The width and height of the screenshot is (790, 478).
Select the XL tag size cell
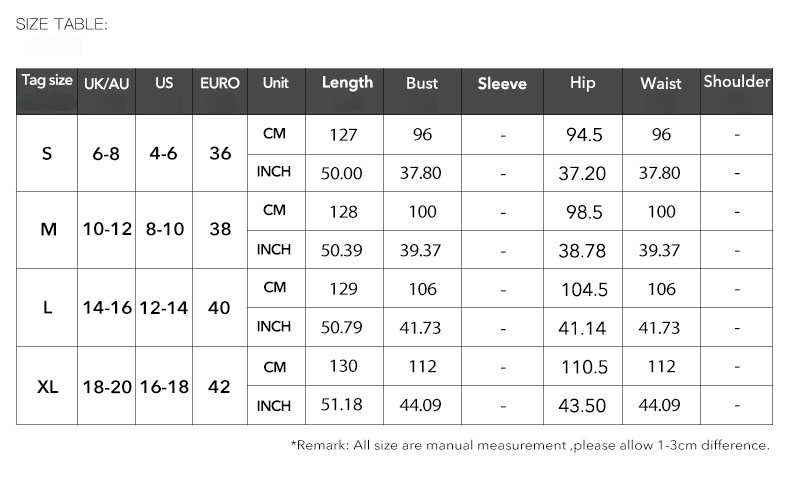(47, 387)
